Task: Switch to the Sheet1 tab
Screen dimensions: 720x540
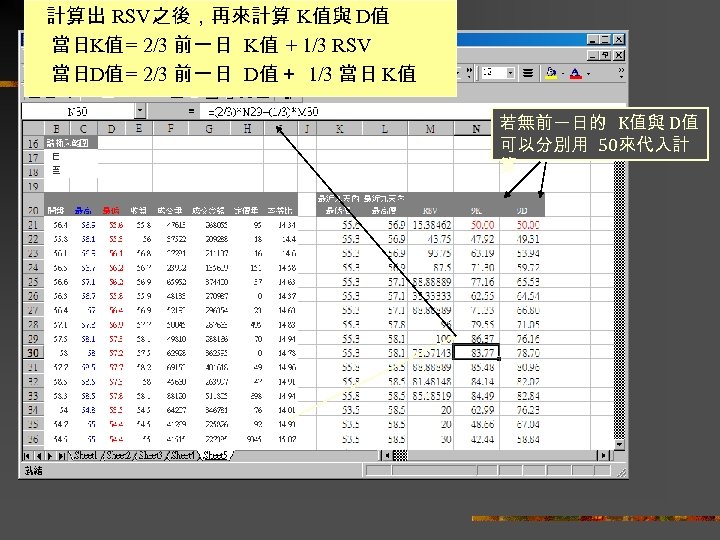Action: (x=85, y=456)
